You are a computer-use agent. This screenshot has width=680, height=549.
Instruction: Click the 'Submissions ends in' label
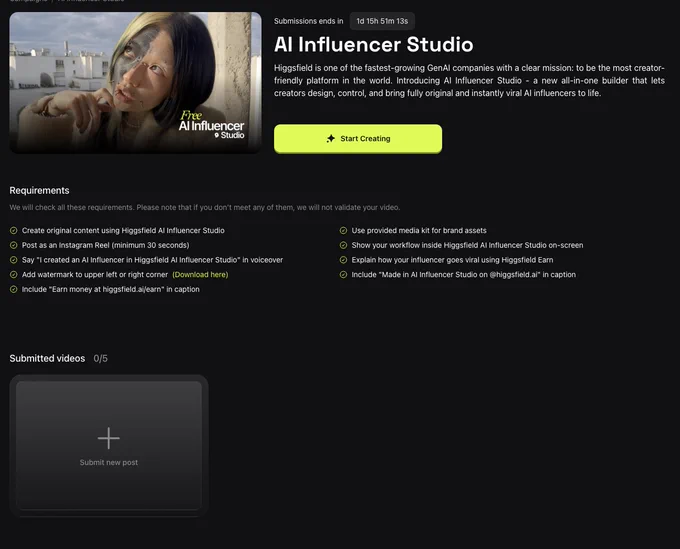pyautogui.click(x=308, y=21)
